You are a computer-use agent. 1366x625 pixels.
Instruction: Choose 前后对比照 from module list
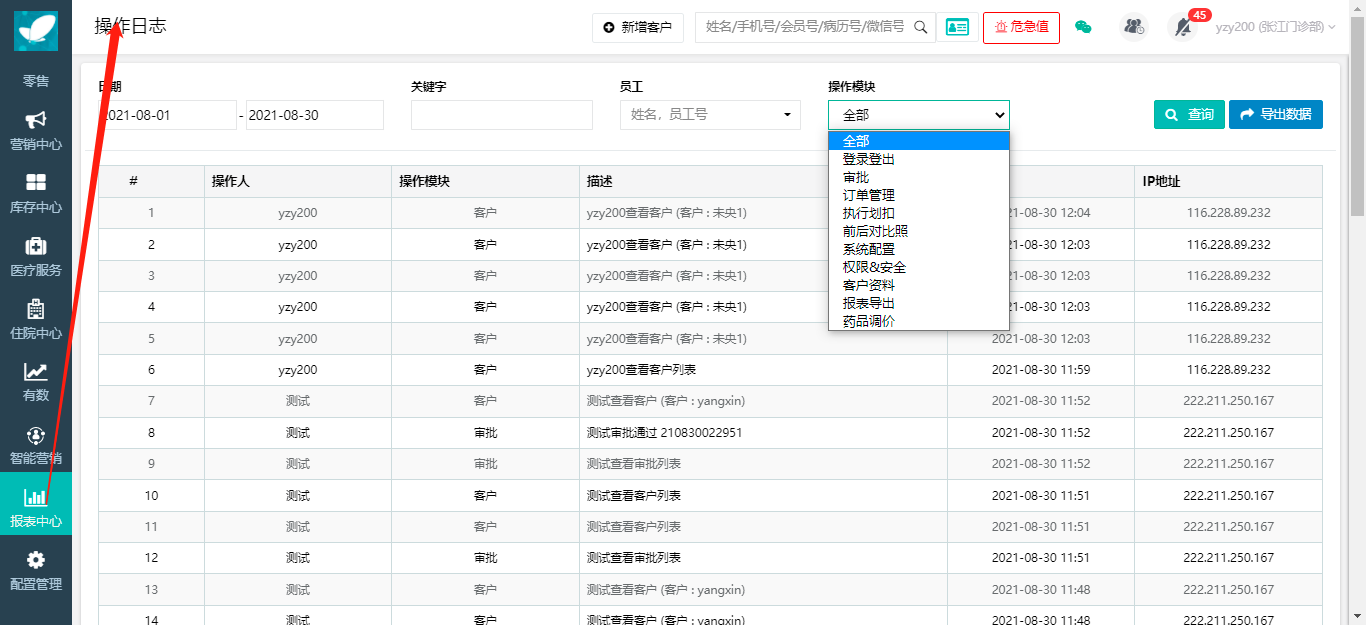point(919,231)
